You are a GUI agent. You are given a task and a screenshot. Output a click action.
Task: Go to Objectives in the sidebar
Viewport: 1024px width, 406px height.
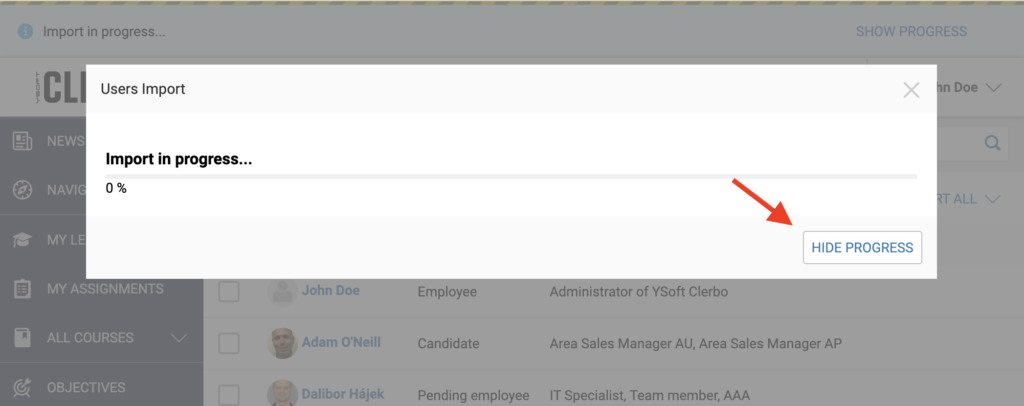point(86,388)
